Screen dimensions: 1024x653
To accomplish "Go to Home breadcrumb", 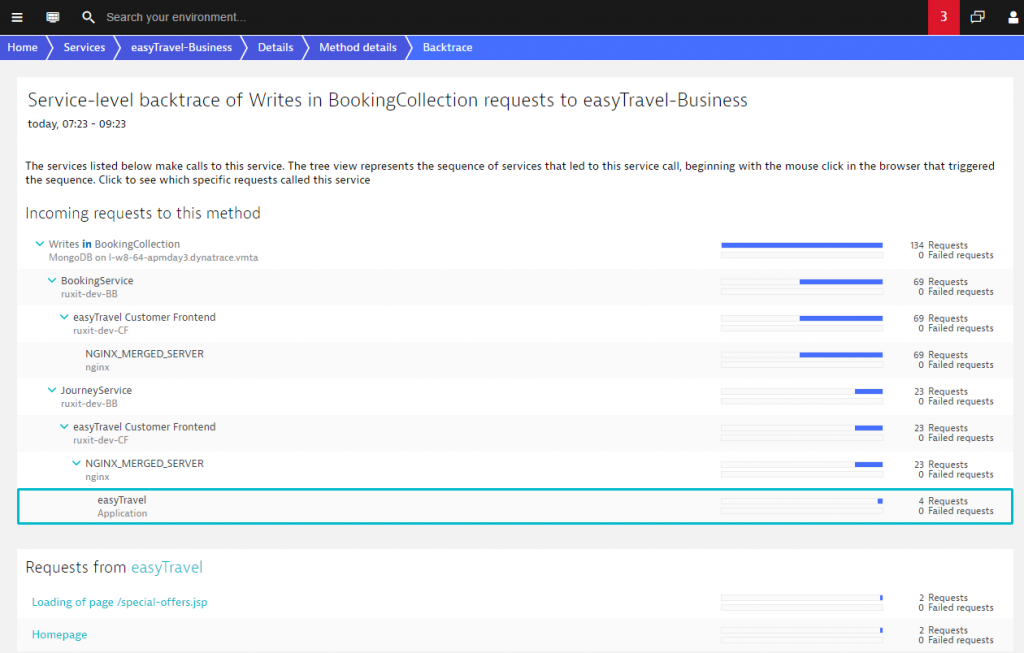I will click(23, 47).
